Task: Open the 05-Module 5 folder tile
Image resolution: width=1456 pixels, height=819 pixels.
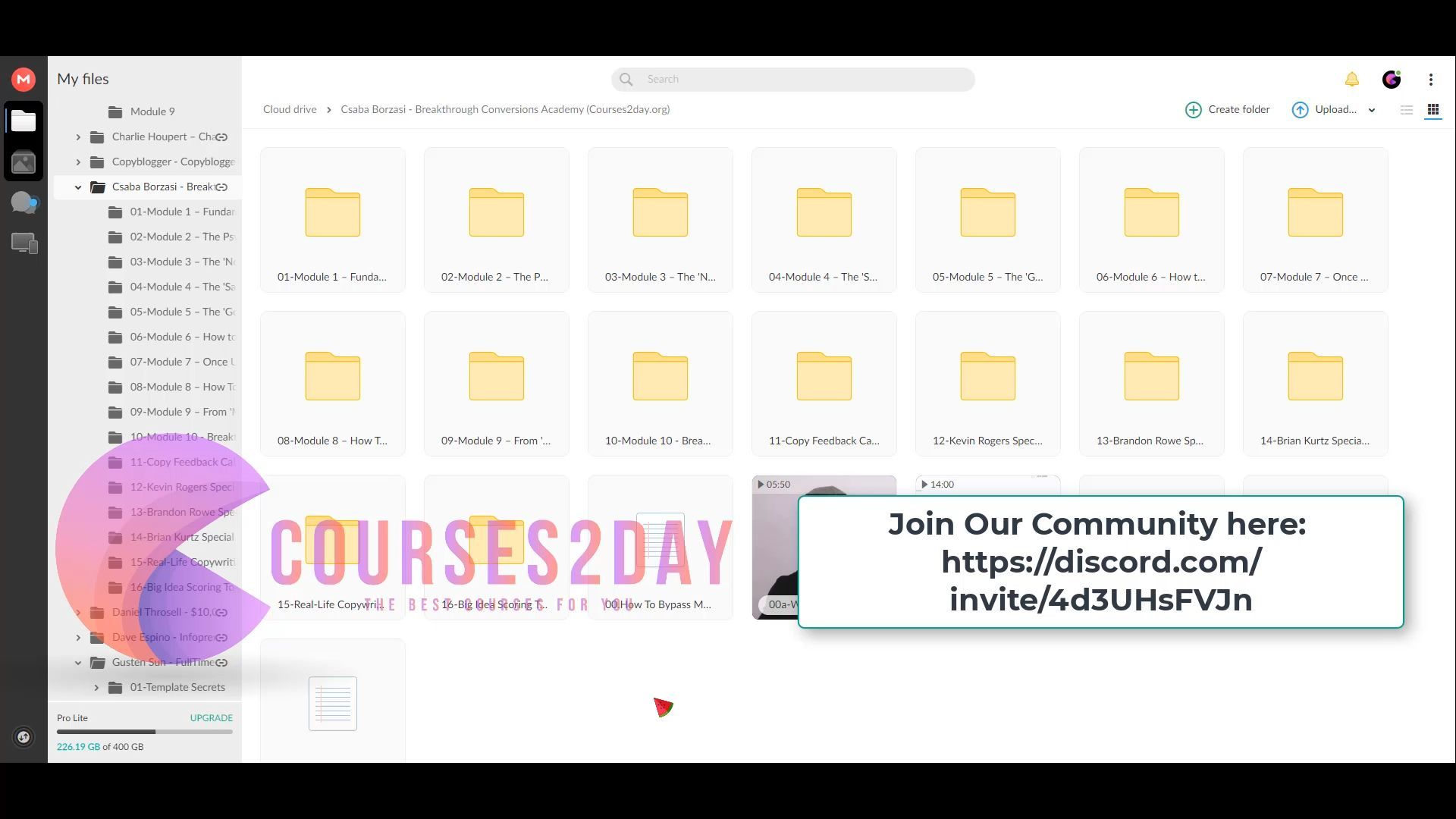Action: click(988, 220)
